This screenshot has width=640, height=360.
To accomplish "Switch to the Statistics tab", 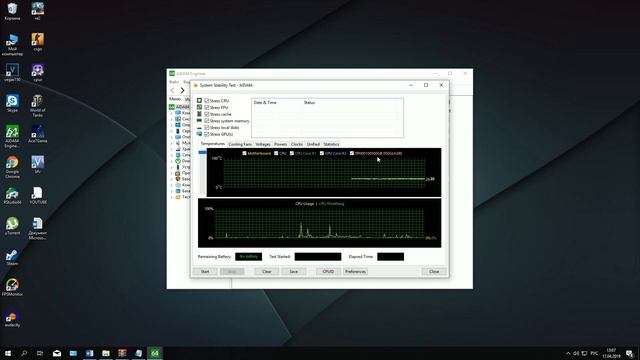I will (331, 144).
